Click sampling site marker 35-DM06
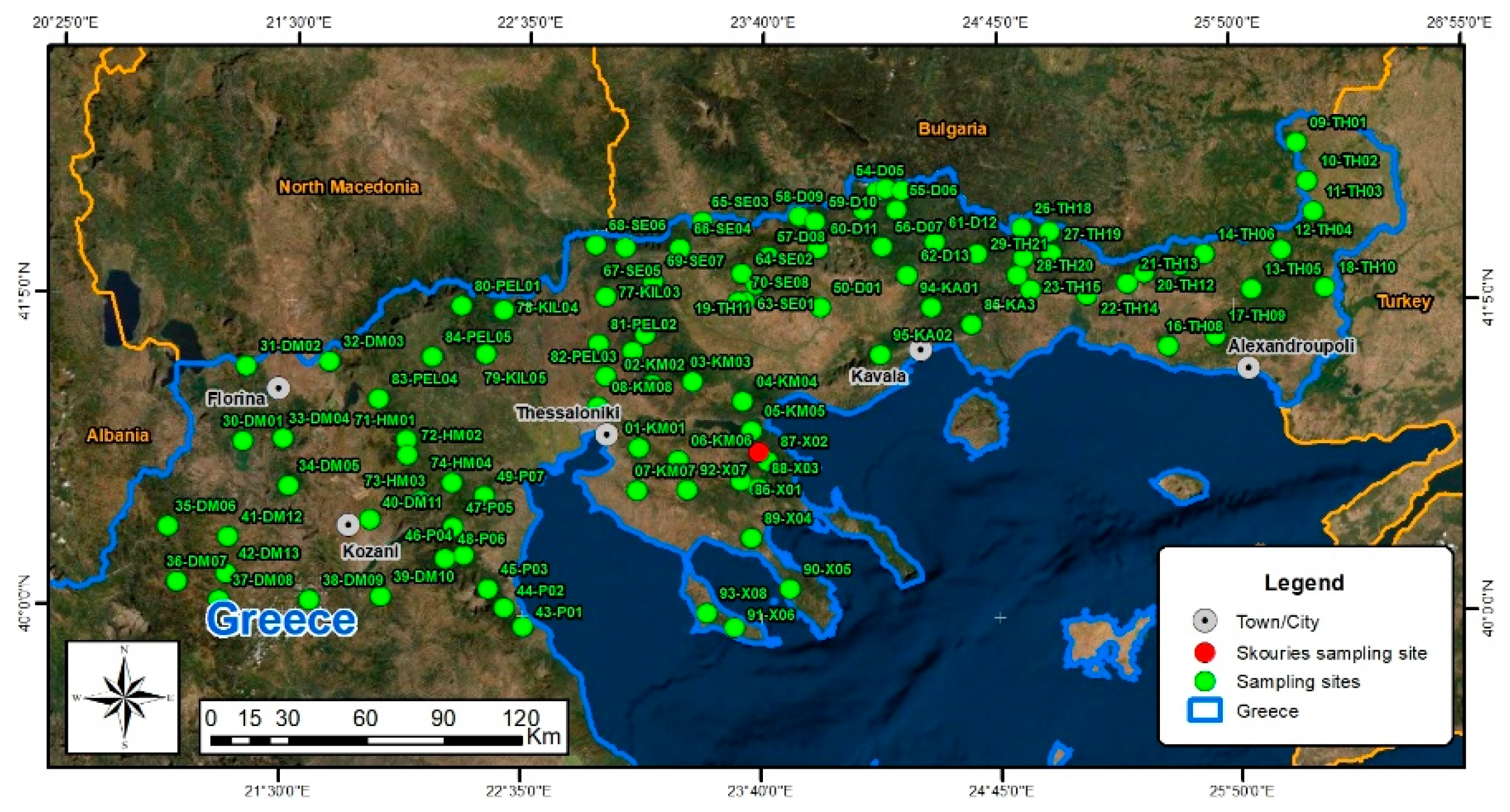This screenshot has height=812, width=1510. tap(168, 525)
